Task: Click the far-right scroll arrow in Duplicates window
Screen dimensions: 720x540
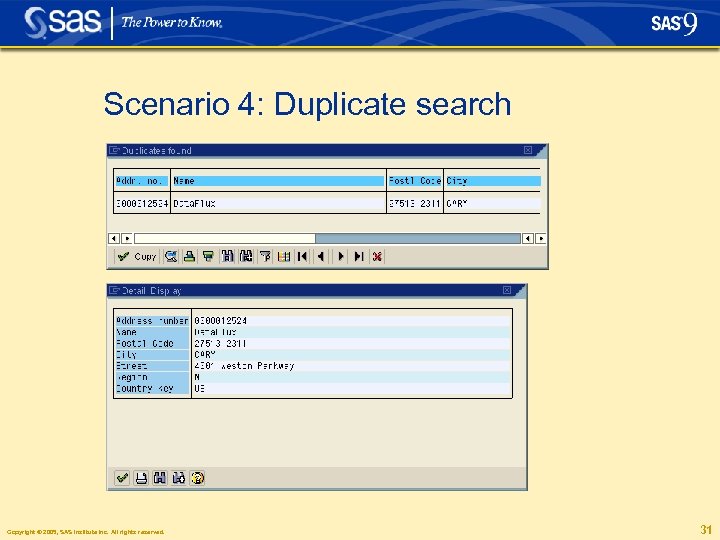Action: click(541, 238)
